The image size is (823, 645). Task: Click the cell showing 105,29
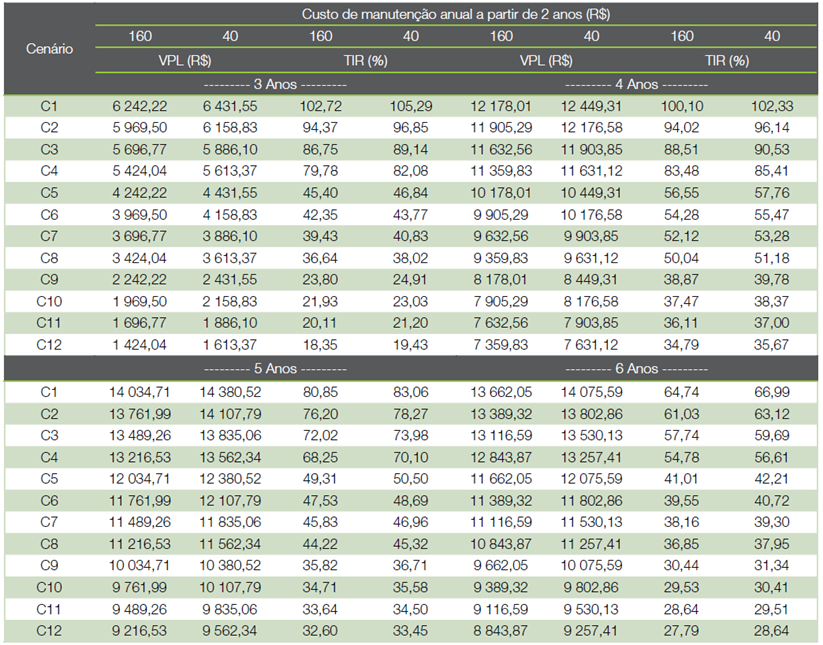pyautogui.click(x=411, y=107)
